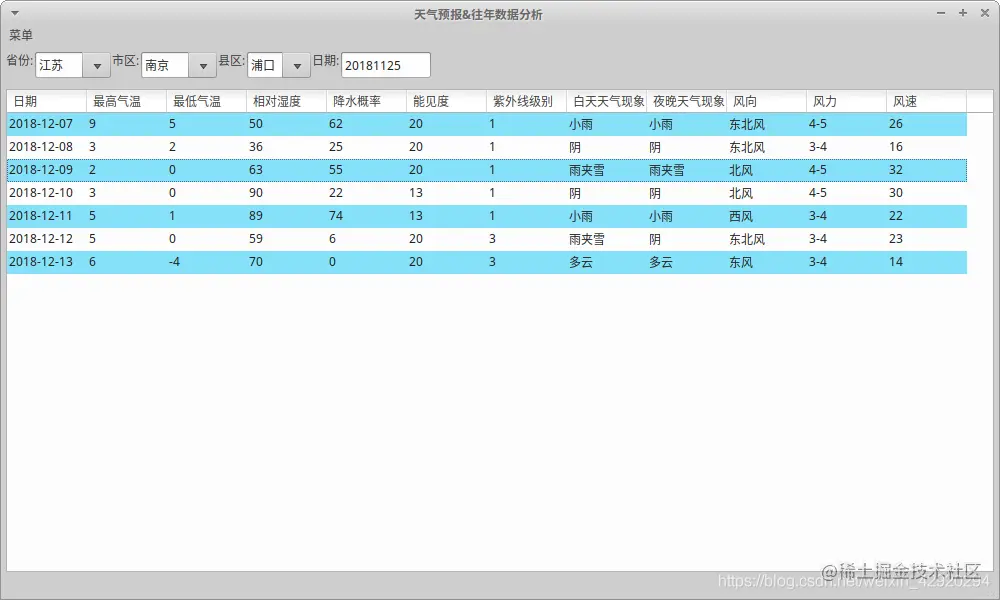
Task: Click the 风速 column header
Action: 905,101
